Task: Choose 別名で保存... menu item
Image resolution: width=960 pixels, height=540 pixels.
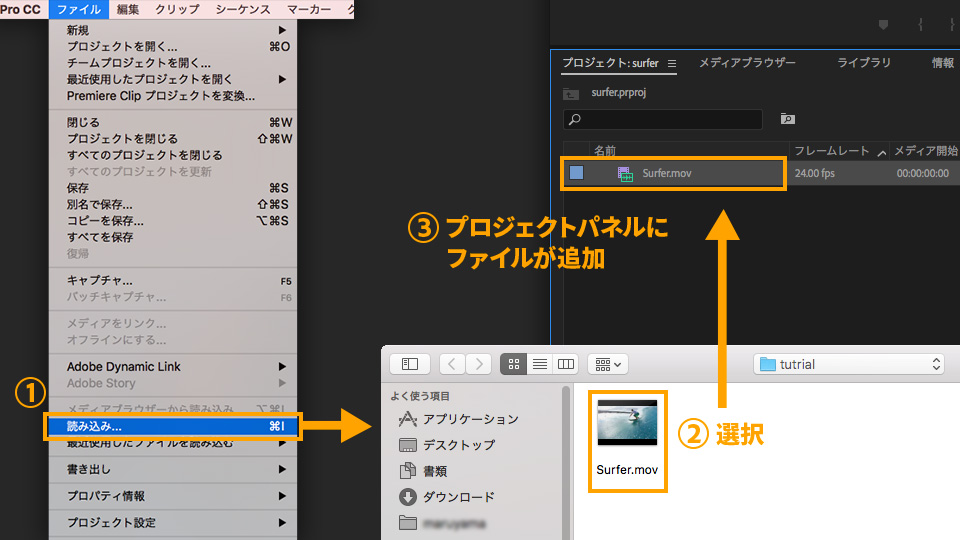Action: coord(173,204)
